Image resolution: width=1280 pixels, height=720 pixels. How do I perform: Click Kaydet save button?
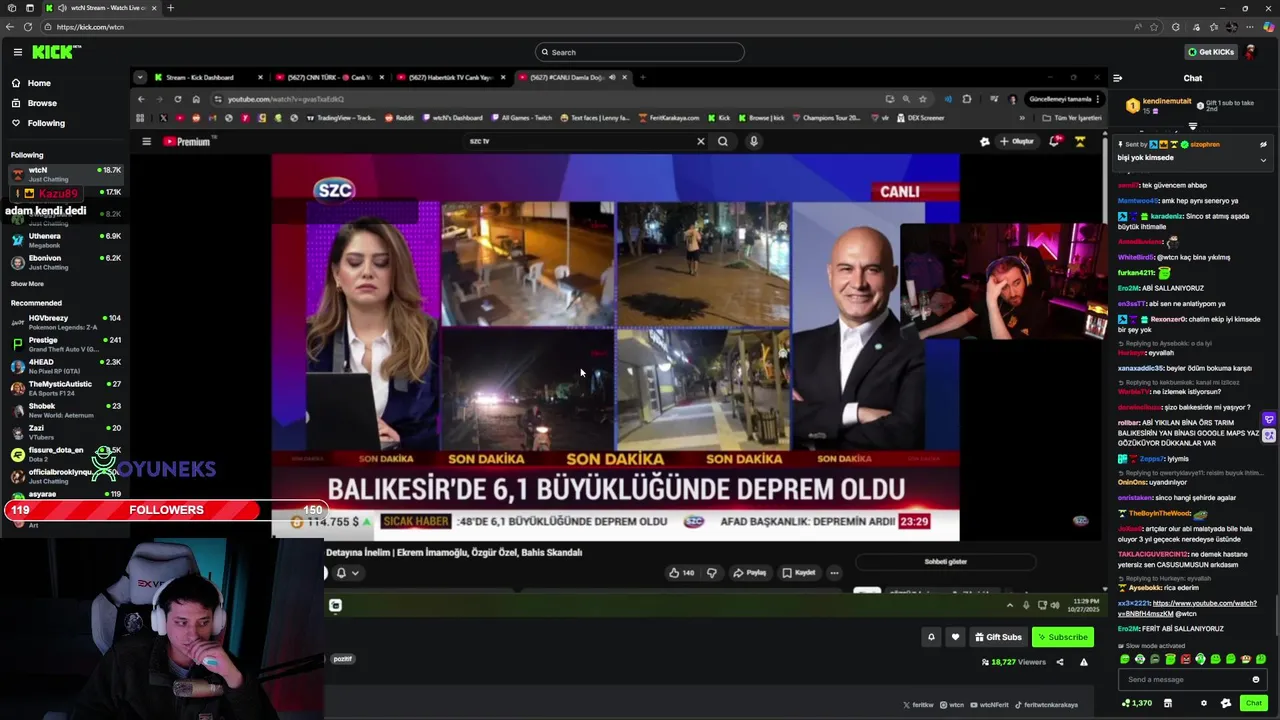tap(799, 573)
